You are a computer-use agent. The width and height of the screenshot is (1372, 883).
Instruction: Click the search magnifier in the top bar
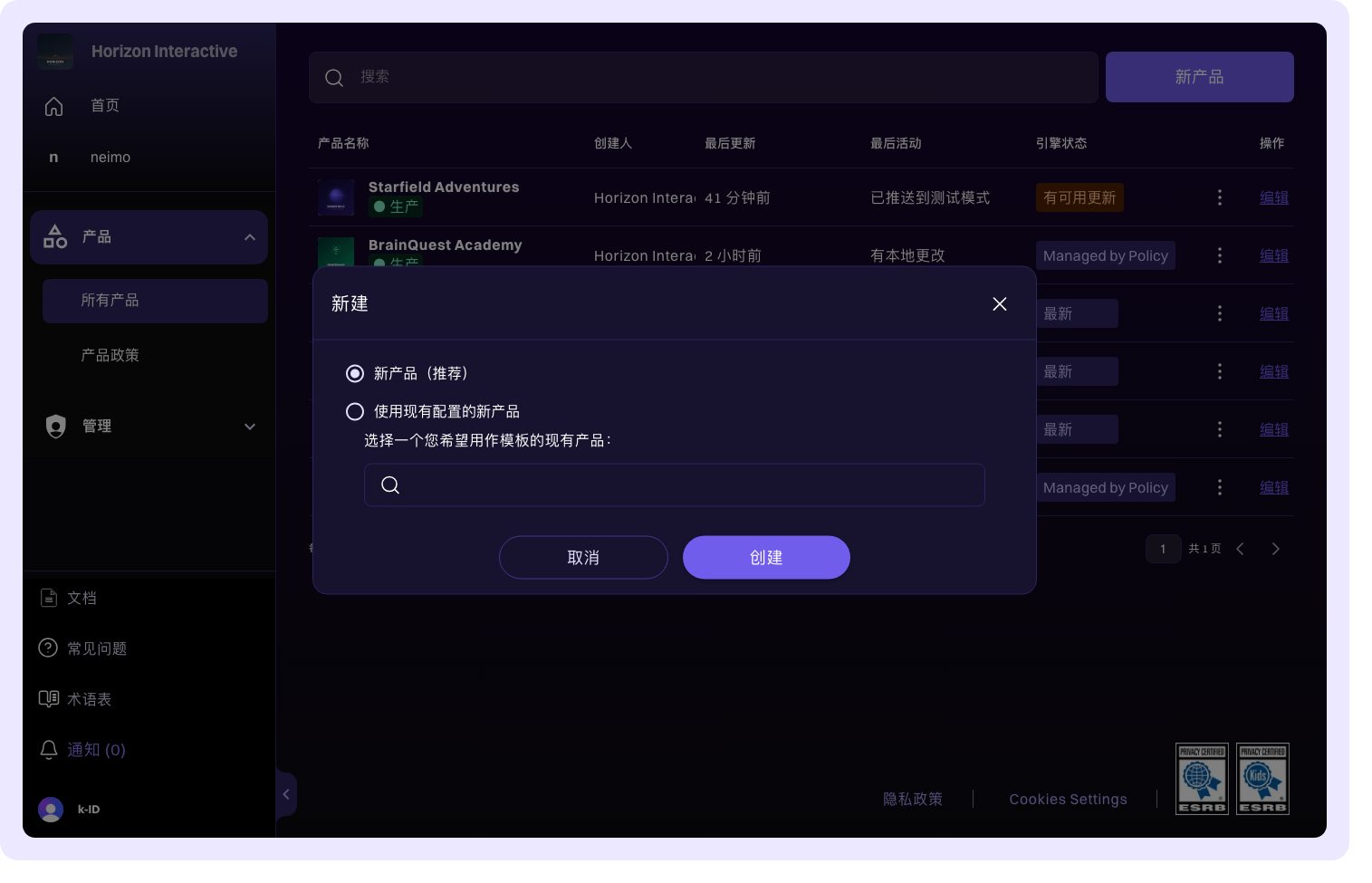pyautogui.click(x=334, y=78)
